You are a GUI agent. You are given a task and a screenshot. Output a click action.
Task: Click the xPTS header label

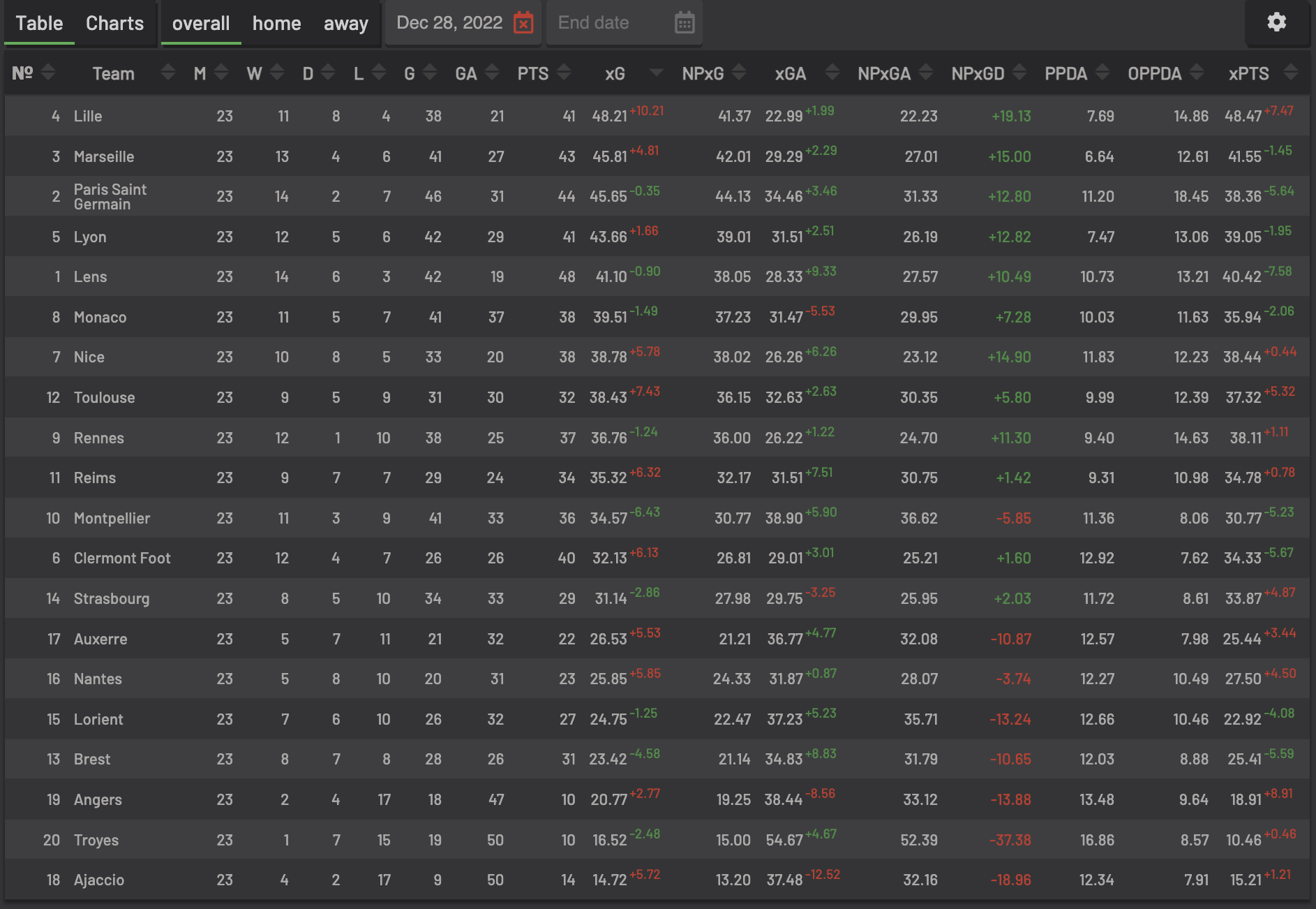[x=1248, y=73]
